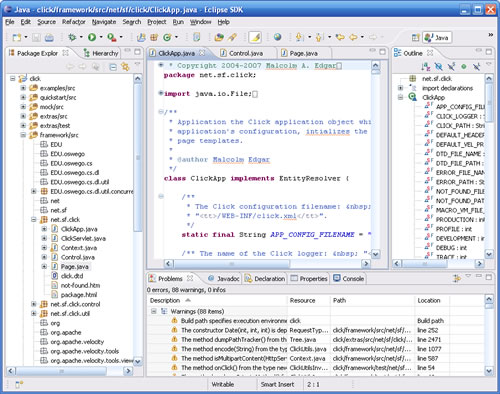Select click.dtd file in Package Explorer
This screenshot has height=394, width=500.
(x=72, y=276)
